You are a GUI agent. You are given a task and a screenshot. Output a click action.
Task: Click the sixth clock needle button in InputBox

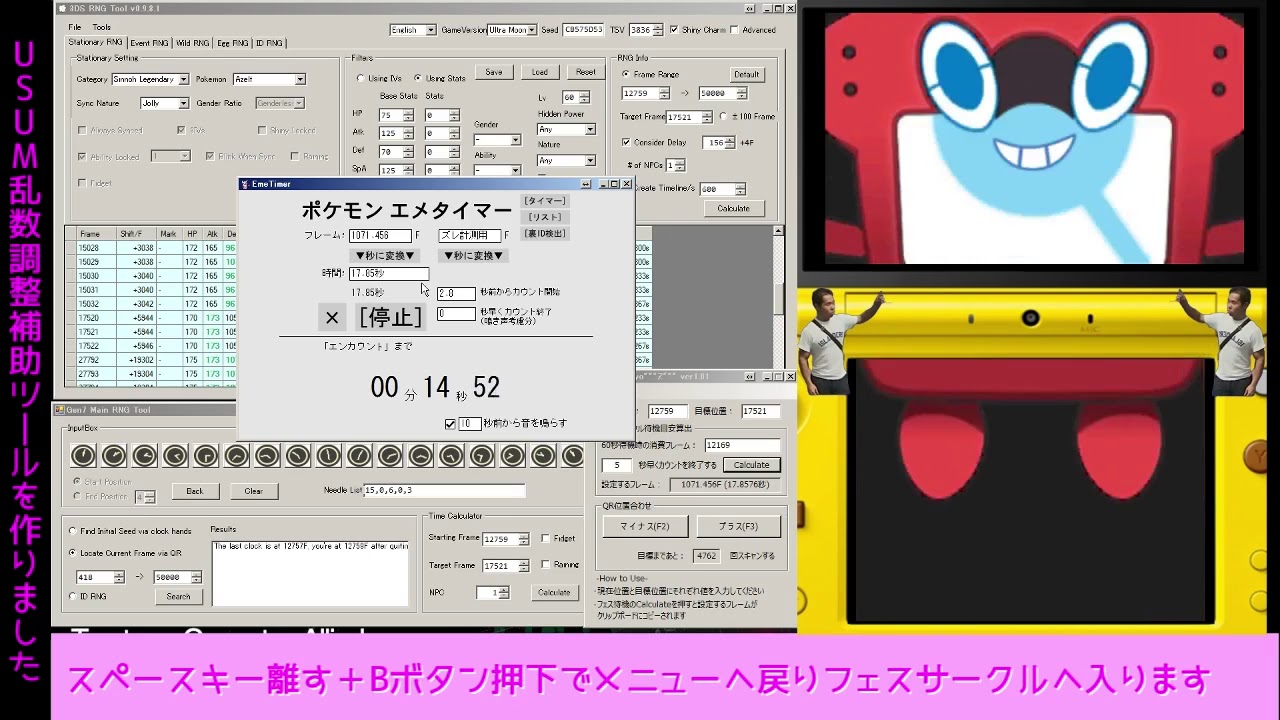[x=237, y=456]
